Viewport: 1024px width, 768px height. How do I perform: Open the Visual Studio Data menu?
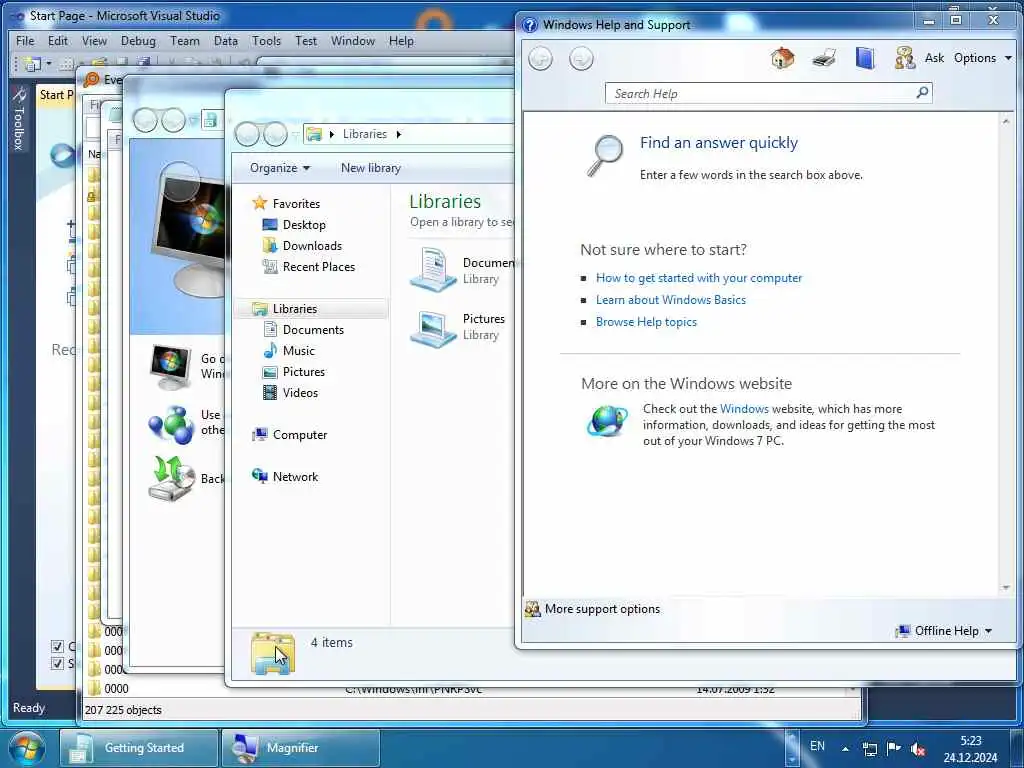(x=226, y=40)
